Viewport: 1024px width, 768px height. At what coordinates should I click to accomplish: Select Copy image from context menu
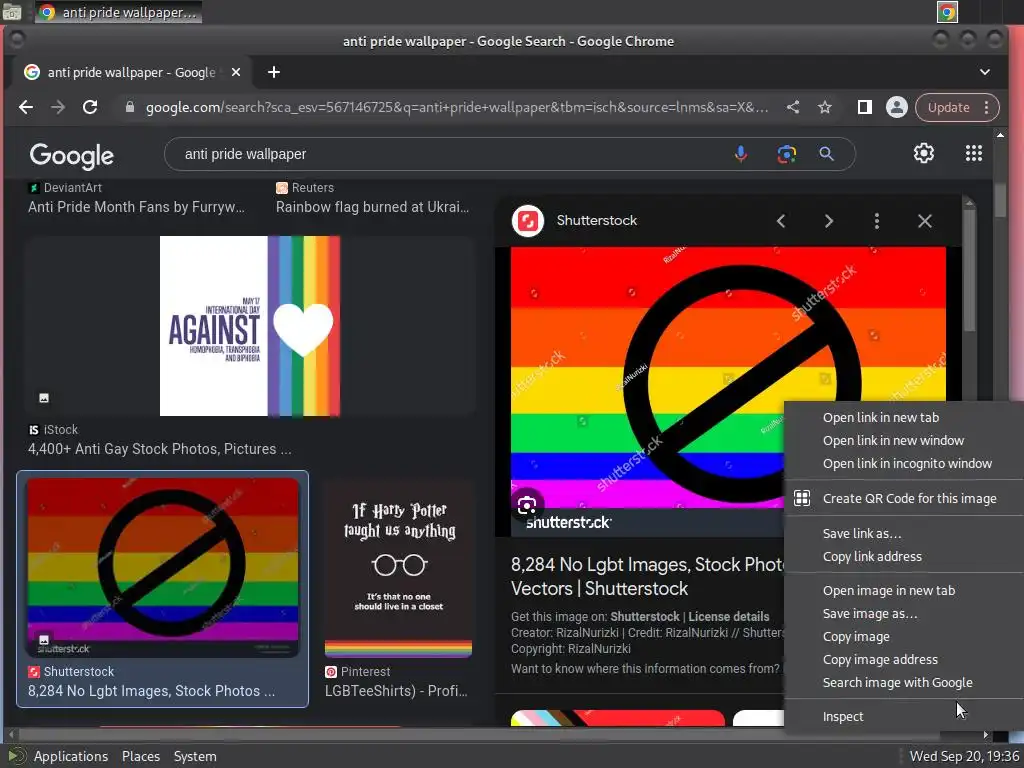(856, 637)
